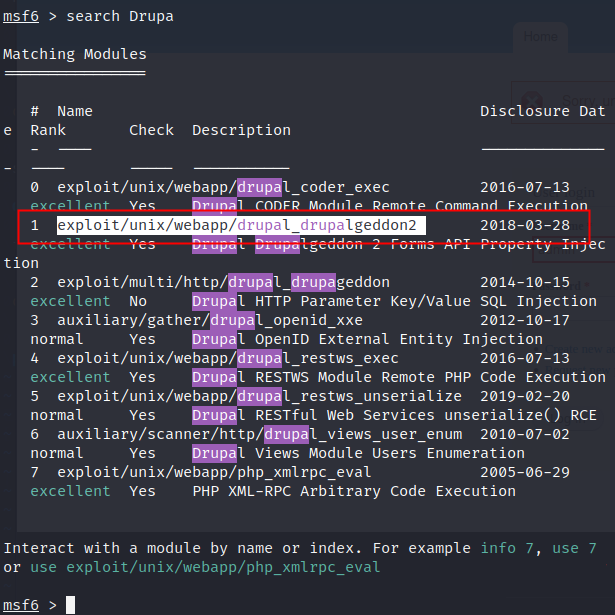This screenshot has height=615, width=615.
Task: Click disclosure date 2016-07-13 of drupal_coder_exec
Action: [525, 187]
